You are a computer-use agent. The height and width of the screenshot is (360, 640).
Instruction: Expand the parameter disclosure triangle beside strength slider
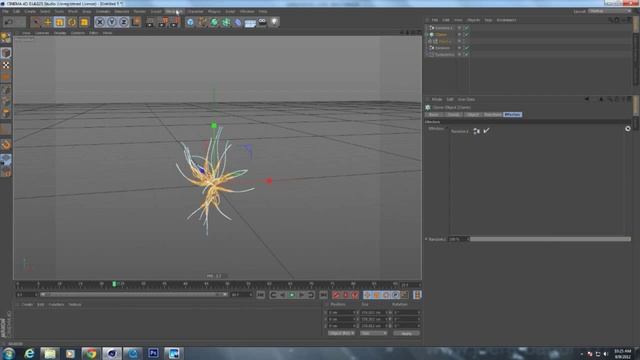pyautogui.click(x=426, y=239)
